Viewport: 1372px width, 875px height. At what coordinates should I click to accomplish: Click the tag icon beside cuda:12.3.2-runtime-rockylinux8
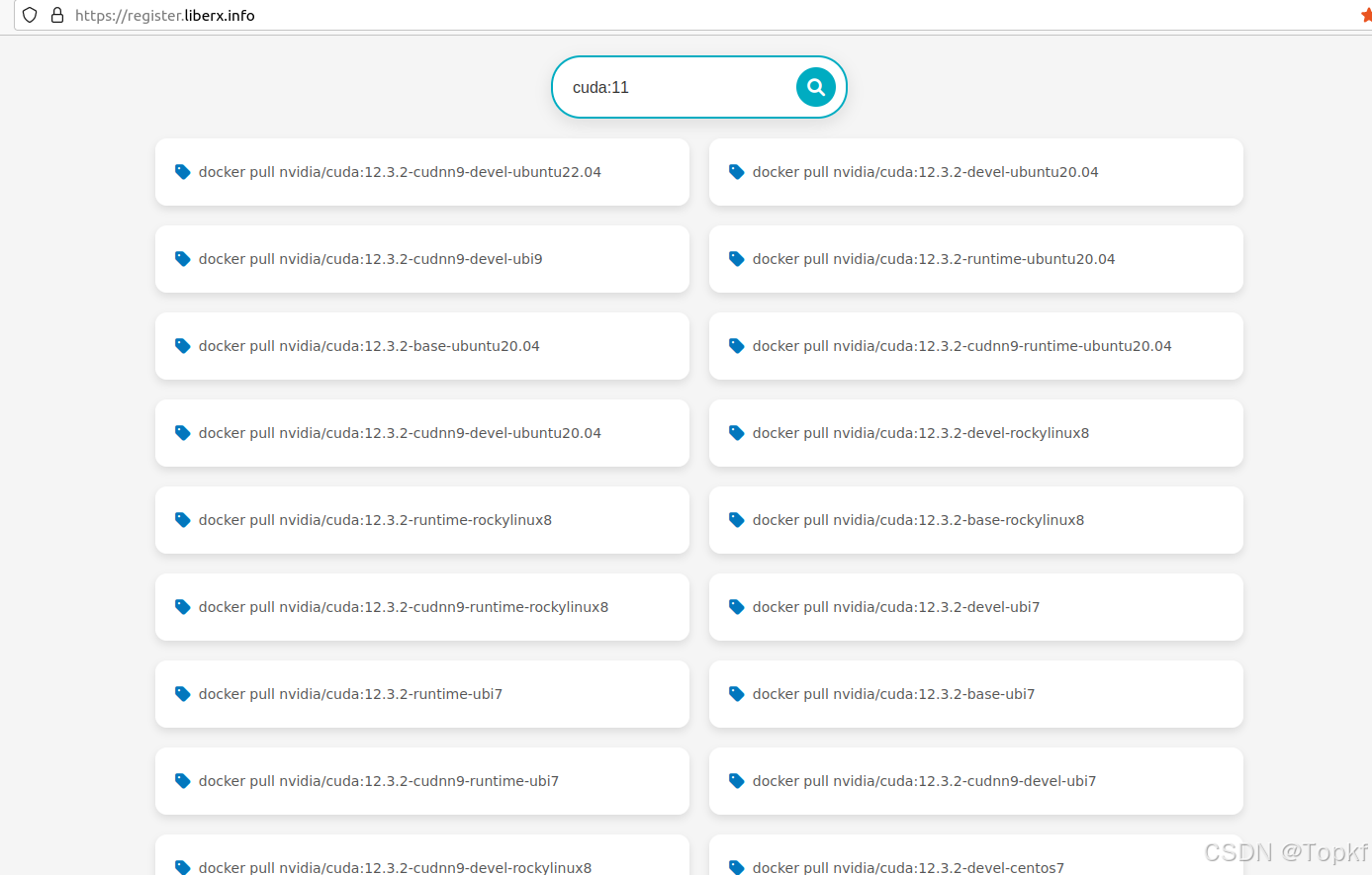(x=182, y=519)
